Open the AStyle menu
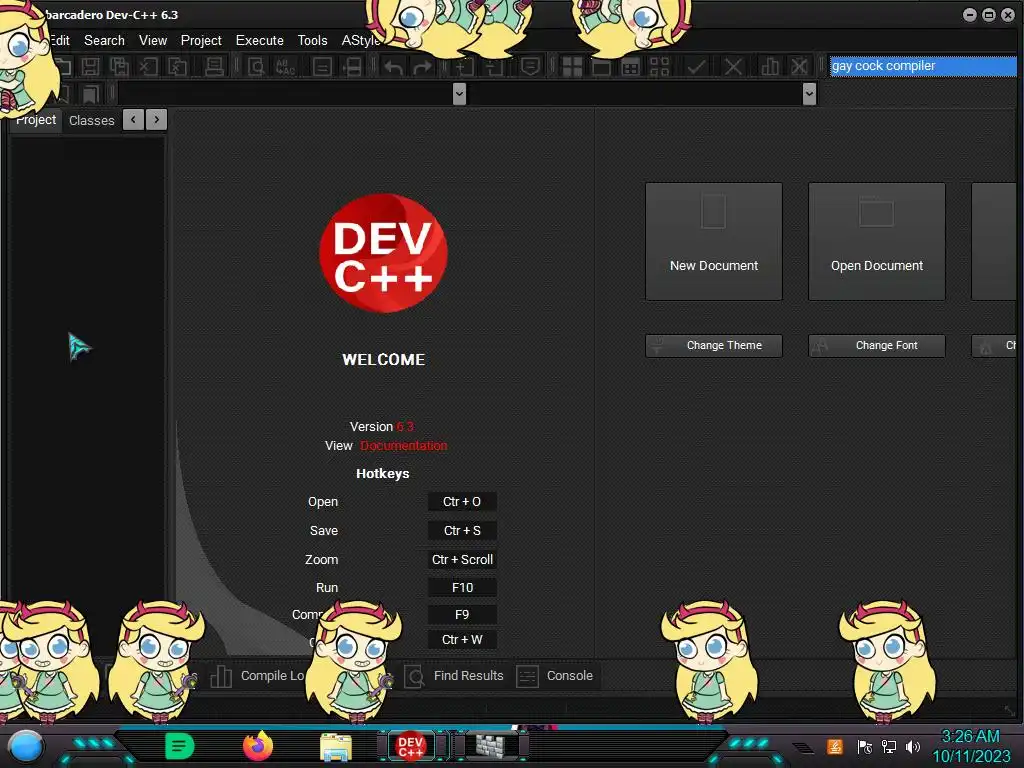 coord(360,40)
